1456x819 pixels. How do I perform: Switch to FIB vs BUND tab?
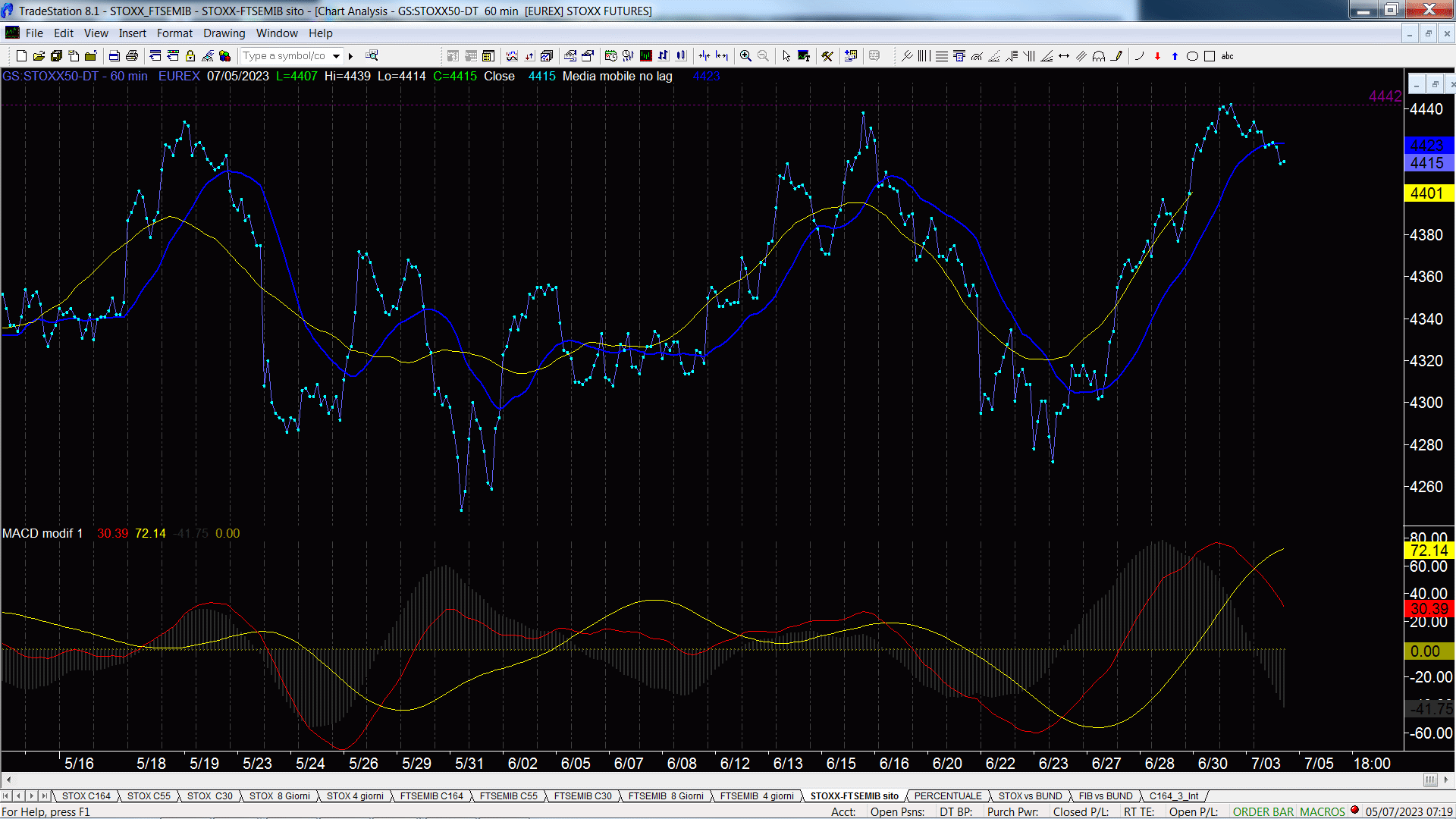1106,795
